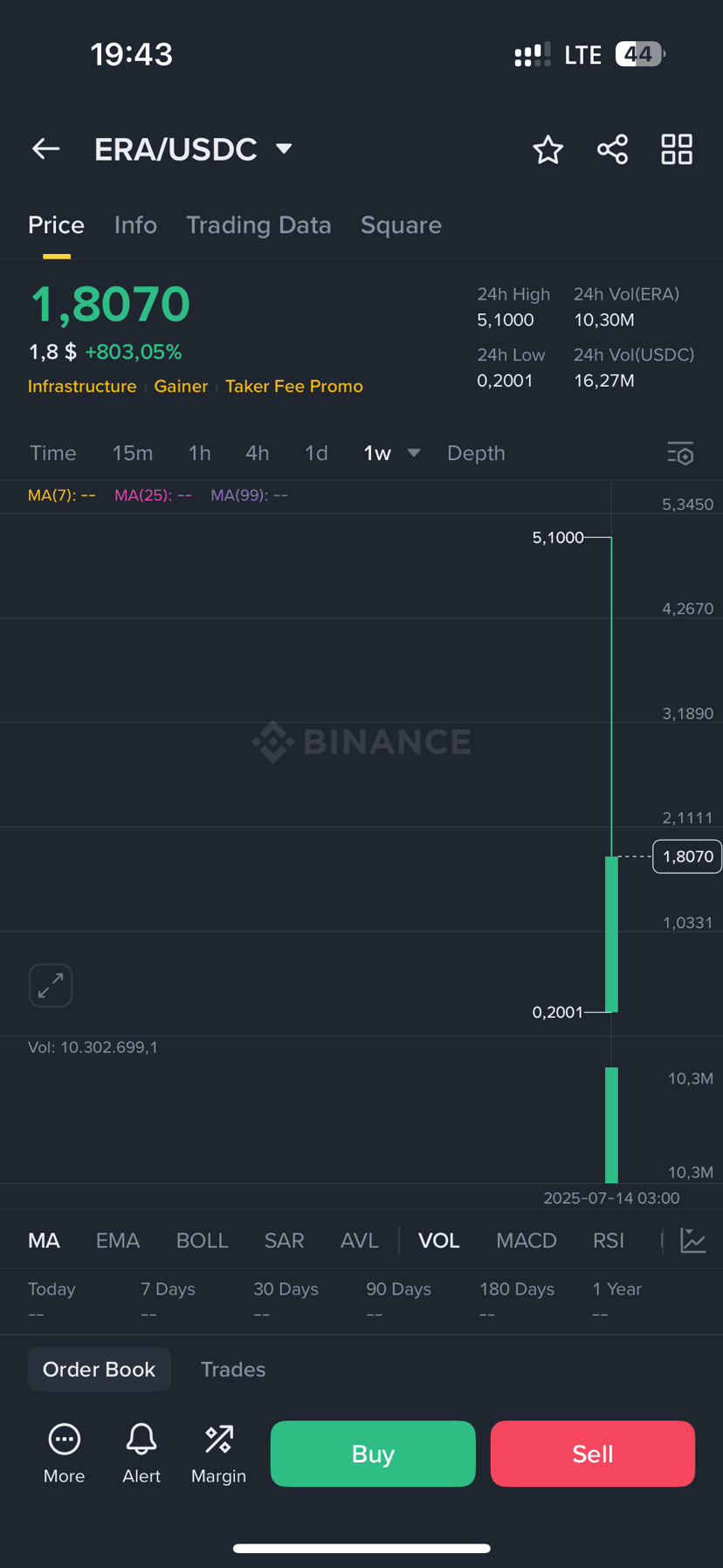Image resolution: width=723 pixels, height=1568 pixels.
Task: Toggle the MACD indicator
Action: [x=527, y=1241]
